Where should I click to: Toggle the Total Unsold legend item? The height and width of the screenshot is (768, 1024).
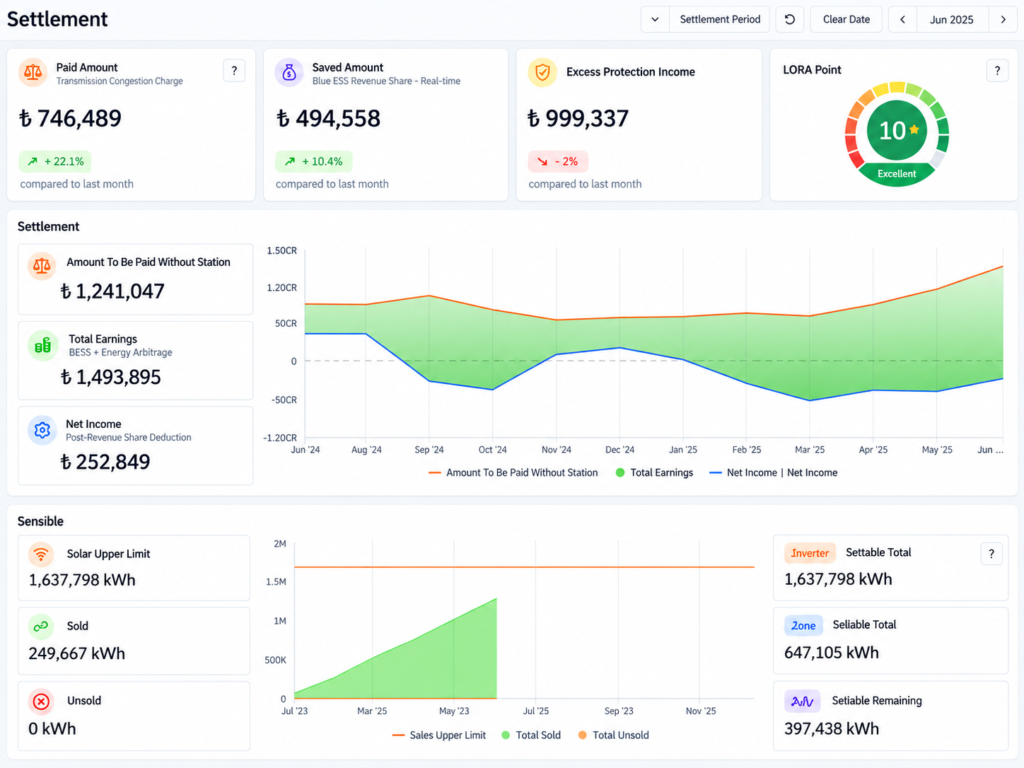(613, 735)
